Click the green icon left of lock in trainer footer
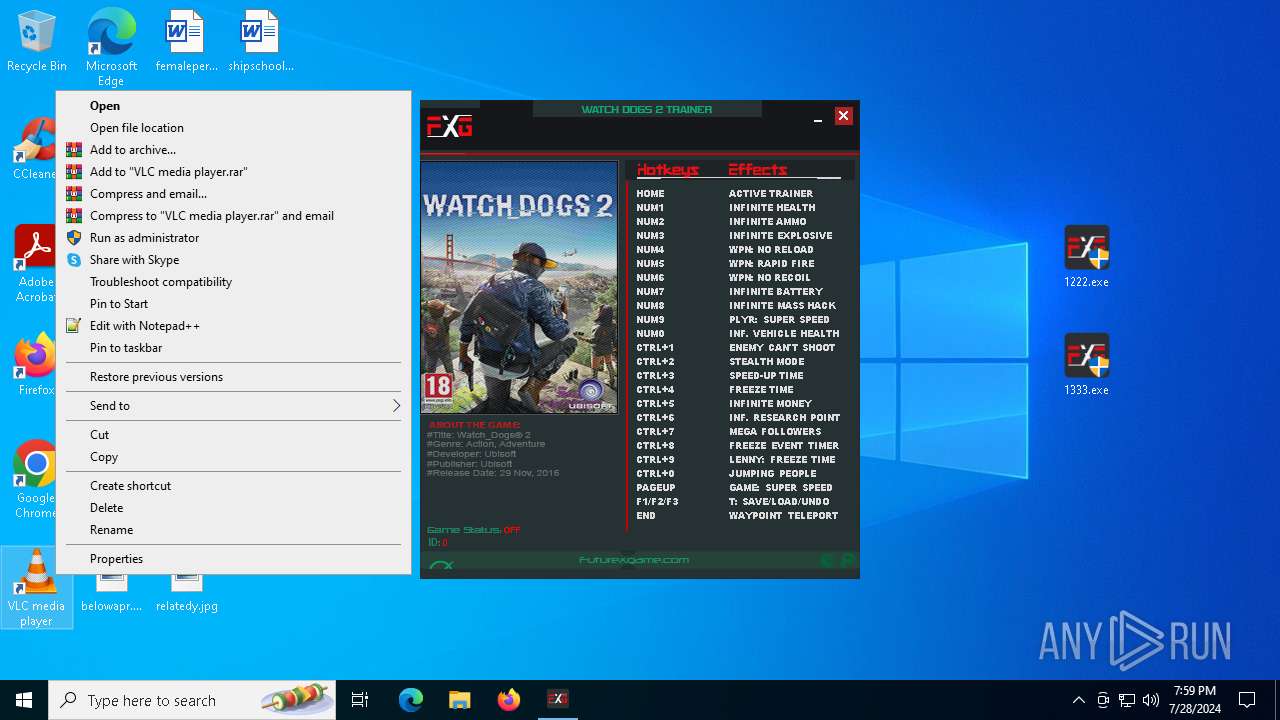 click(x=827, y=560)
